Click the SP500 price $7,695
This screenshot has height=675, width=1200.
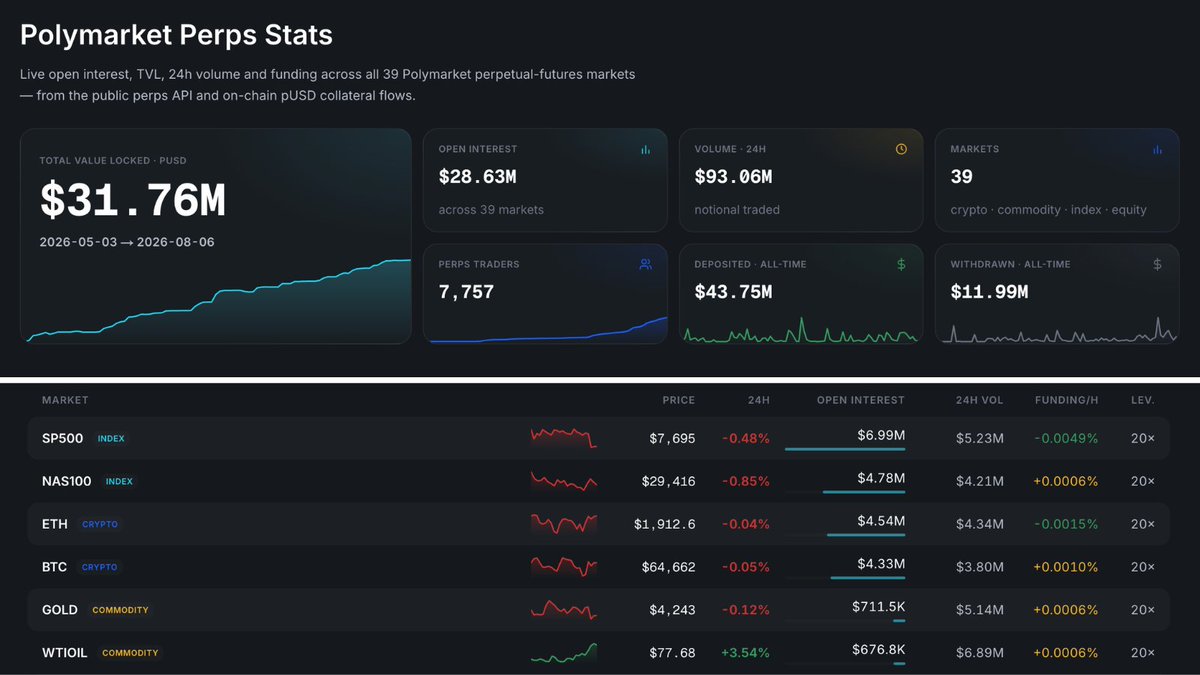point(672,438)
